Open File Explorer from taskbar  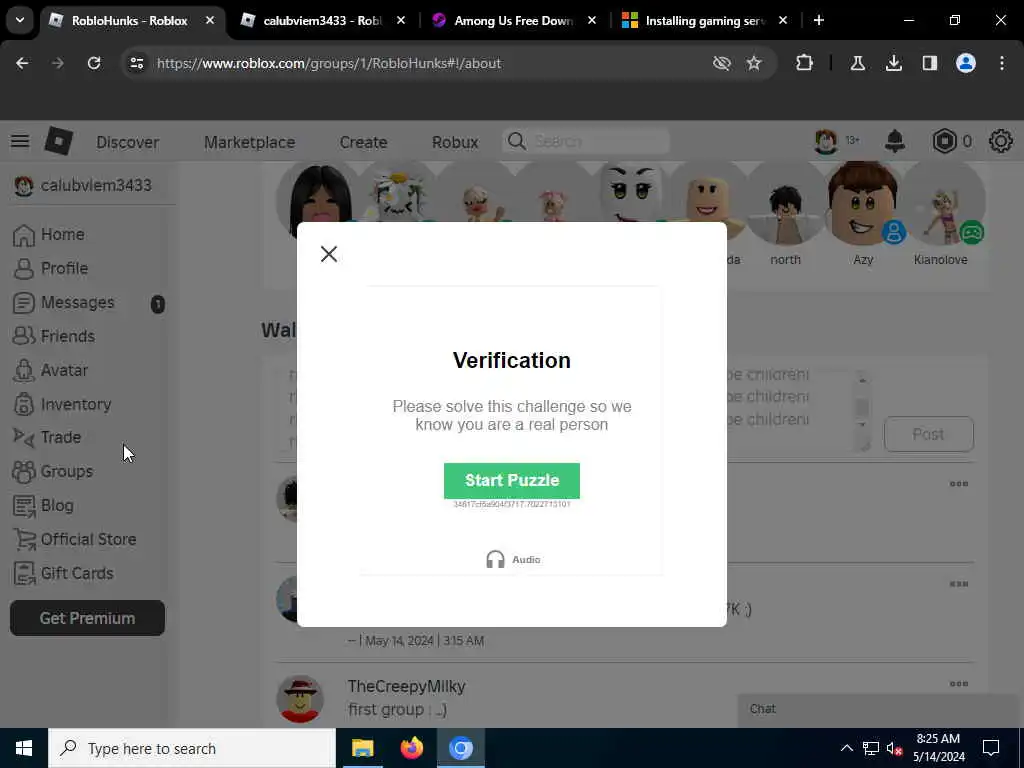pos(362,748)
